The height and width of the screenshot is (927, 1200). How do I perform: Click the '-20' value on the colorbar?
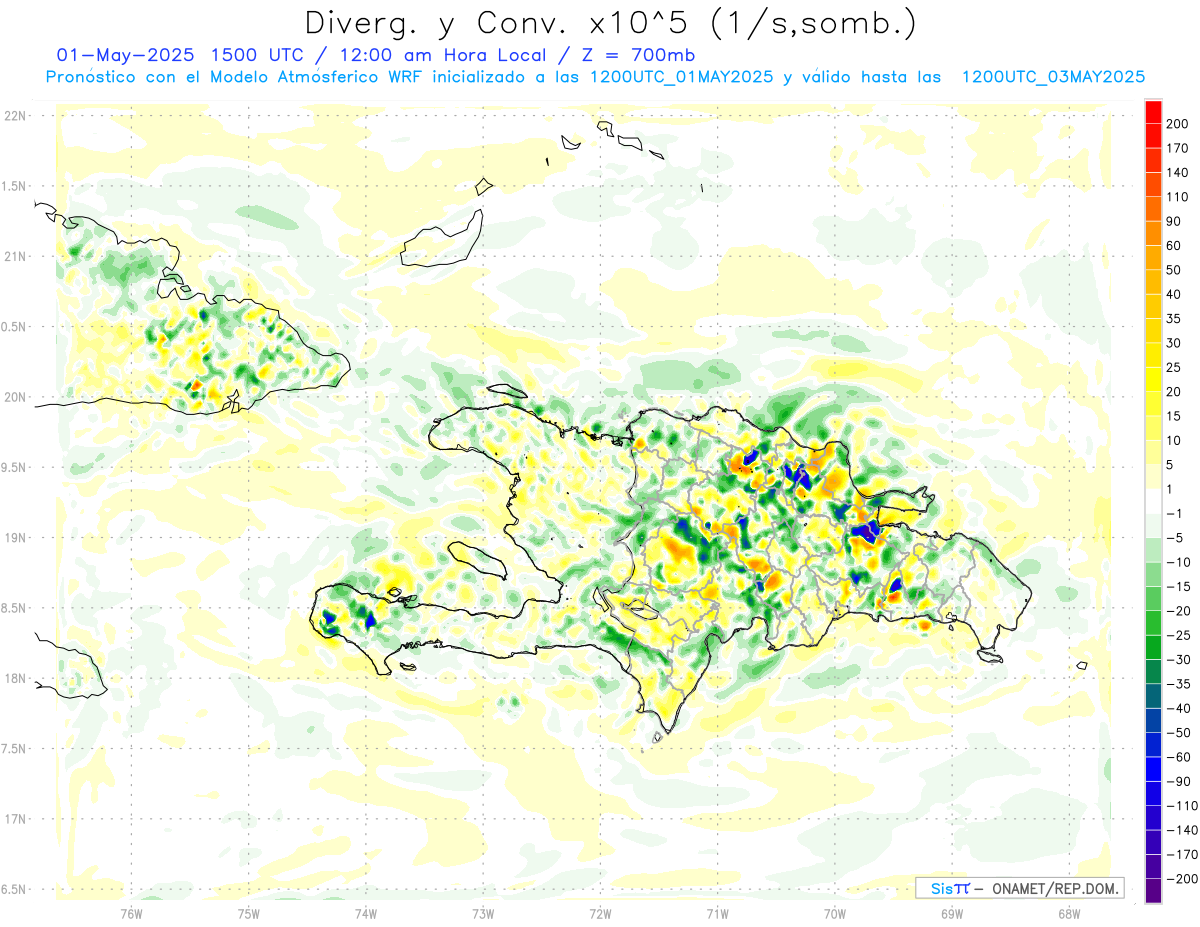(x=1177, y=611)
